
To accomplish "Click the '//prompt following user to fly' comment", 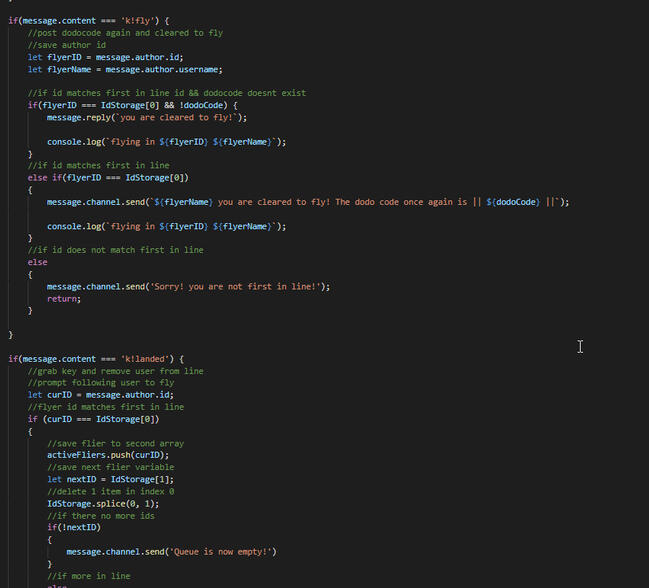I will pos(101,383).
